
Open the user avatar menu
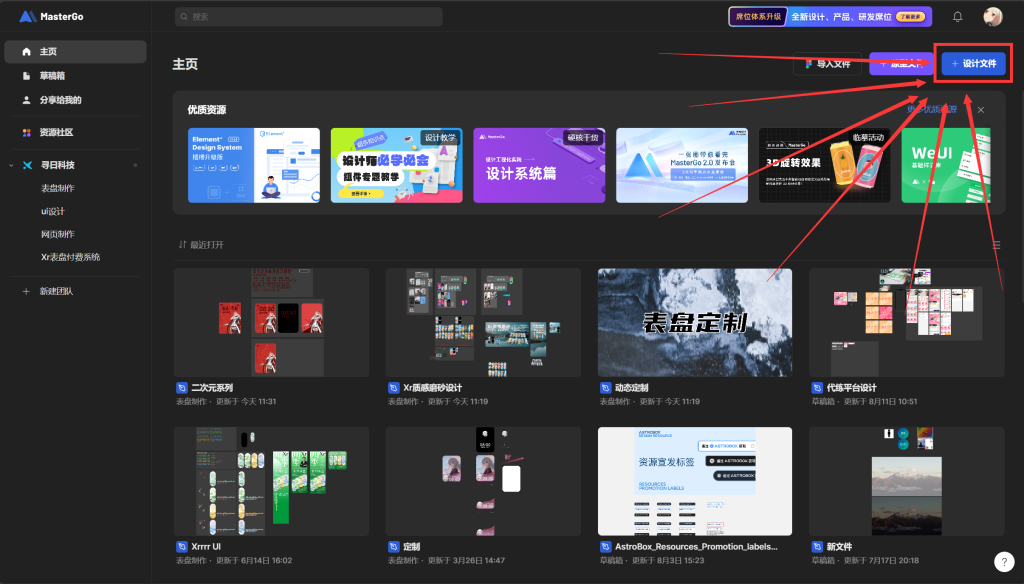tap(992, 17)
